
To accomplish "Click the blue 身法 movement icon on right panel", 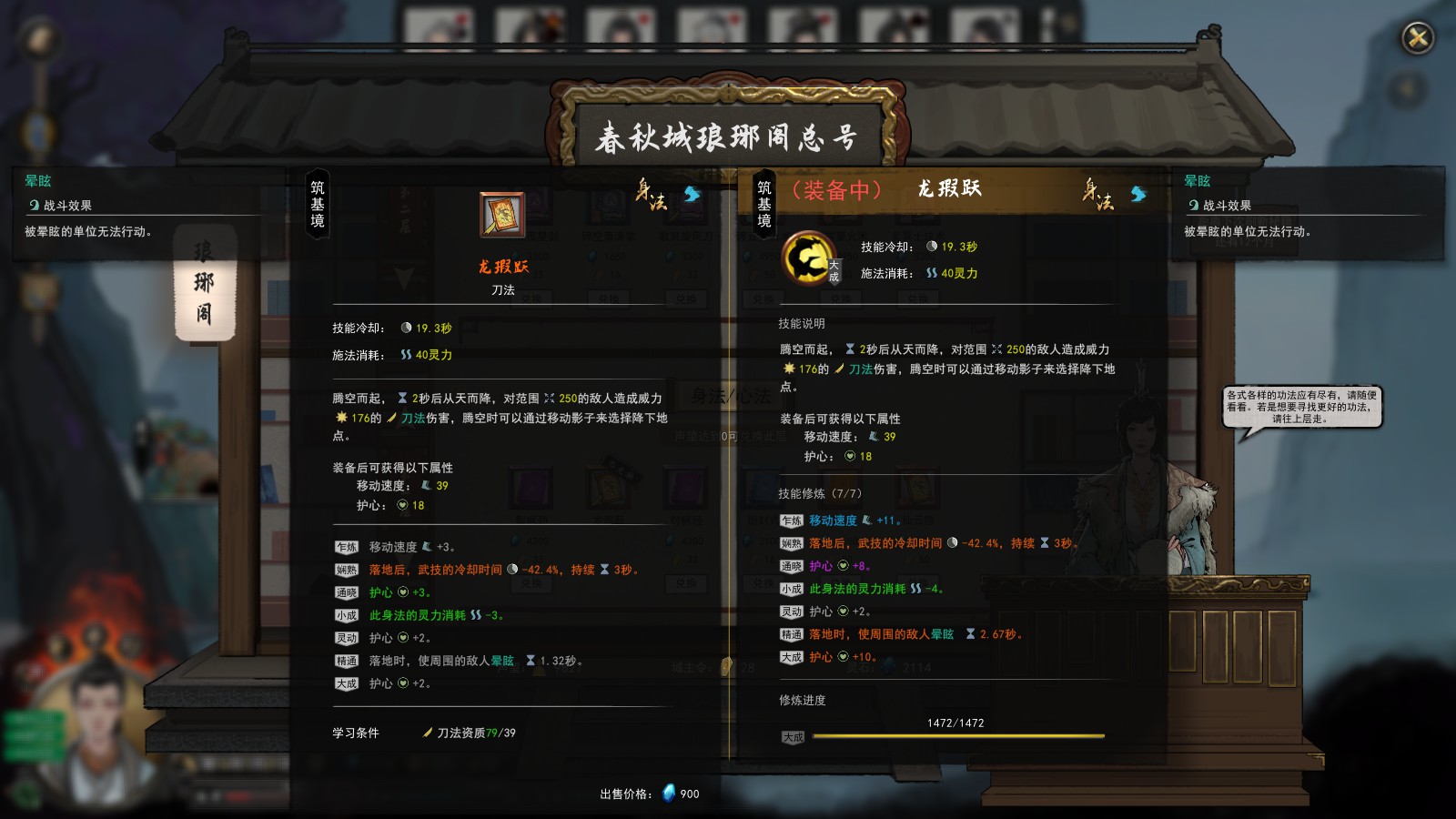I will [1138, 193].
